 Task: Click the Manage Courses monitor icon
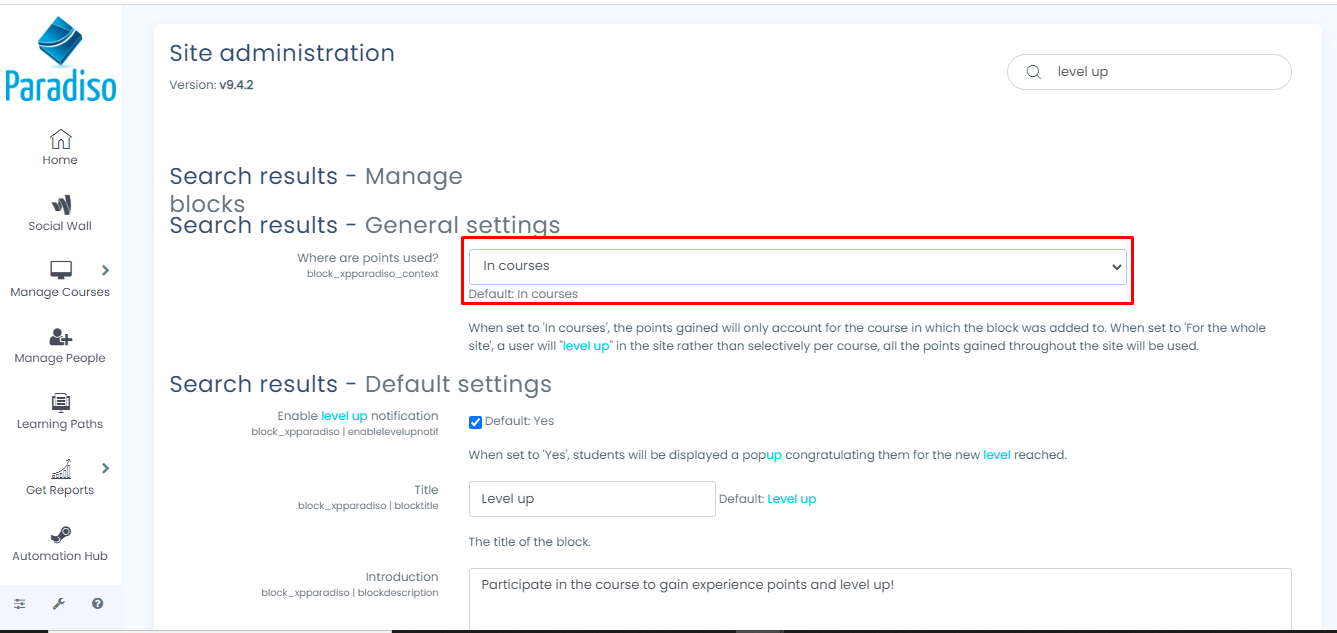(61, 270)
